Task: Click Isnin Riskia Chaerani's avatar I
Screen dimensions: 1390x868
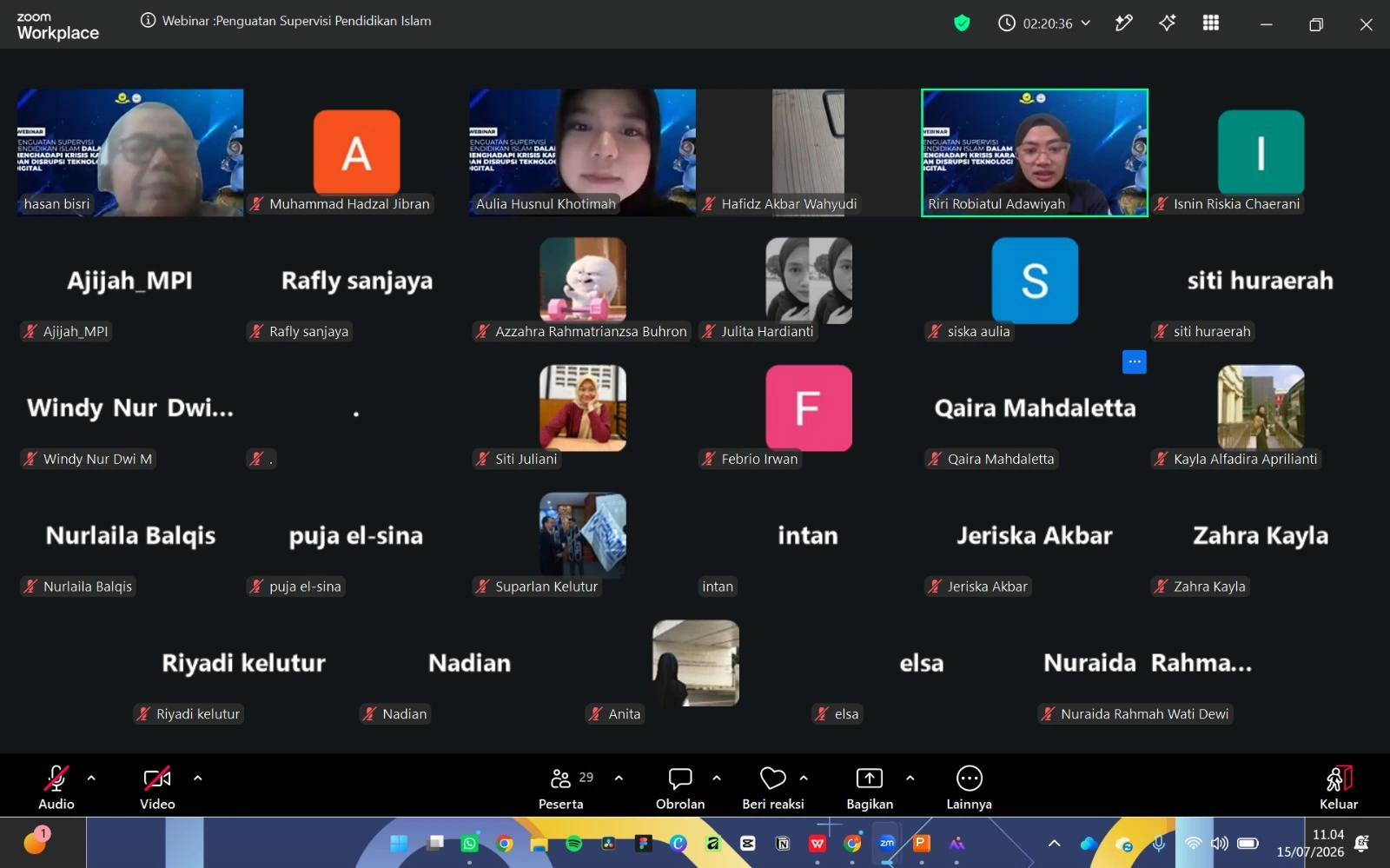Action: (x=1261, y=152)
